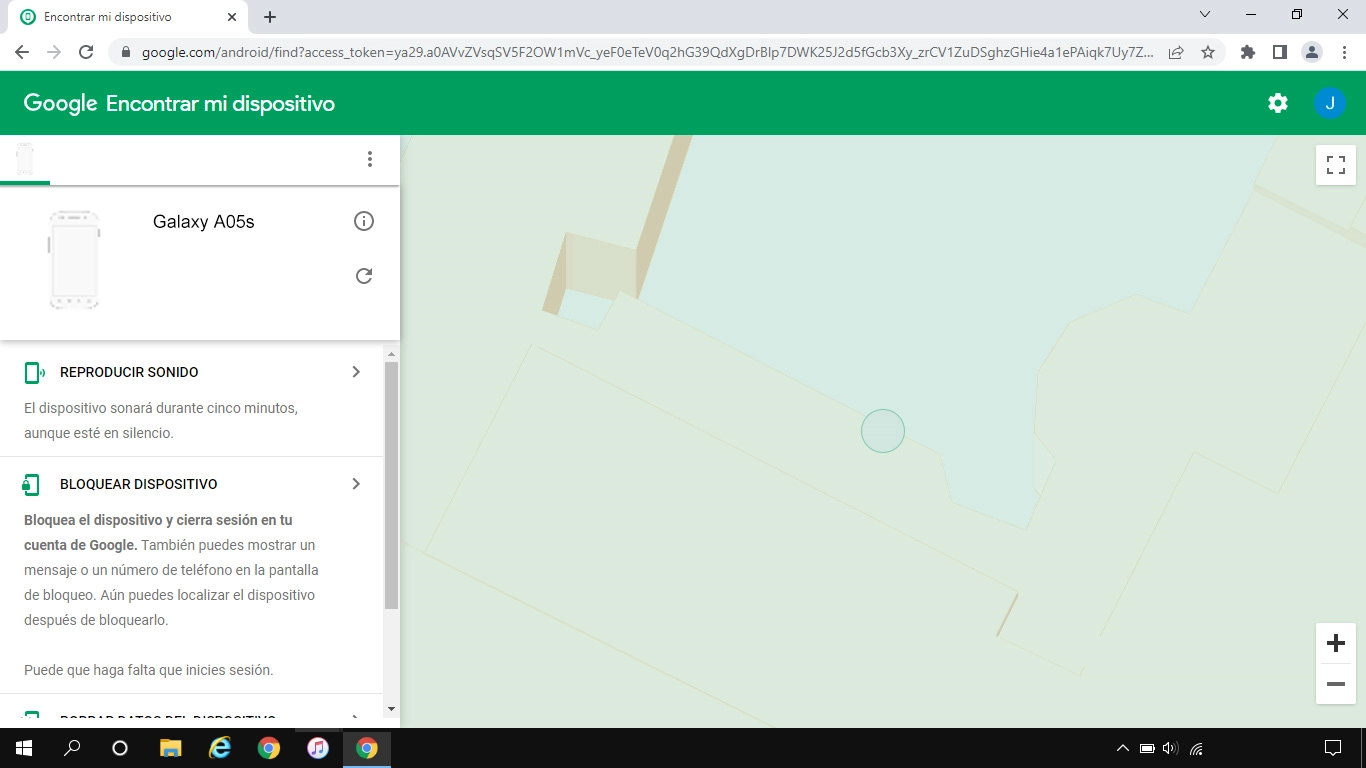Zoom in on the map with plus control
Screen dimensions: 1366x768
click(x=1335, y=643)
